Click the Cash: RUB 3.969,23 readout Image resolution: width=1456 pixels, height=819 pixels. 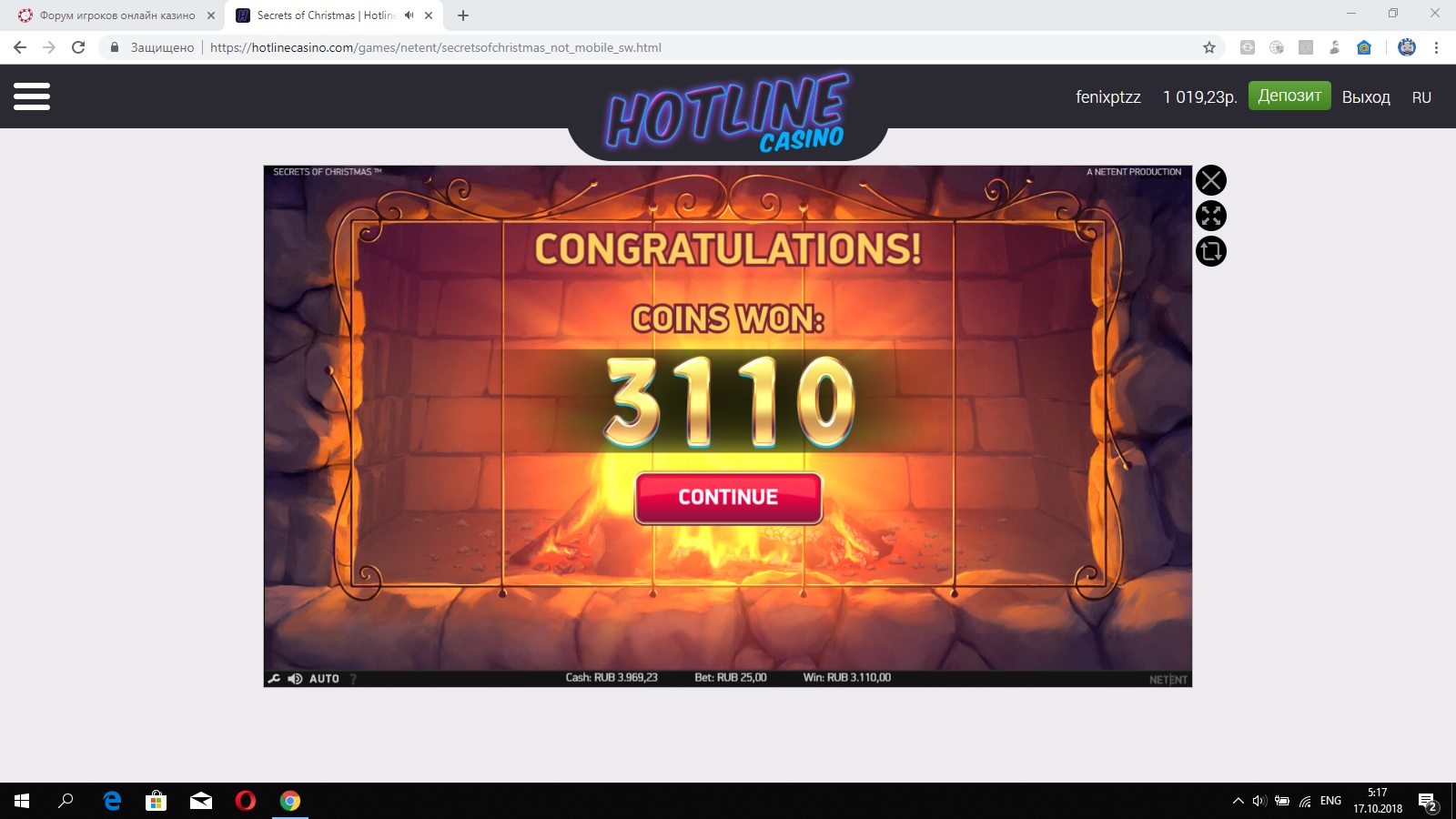612,678
